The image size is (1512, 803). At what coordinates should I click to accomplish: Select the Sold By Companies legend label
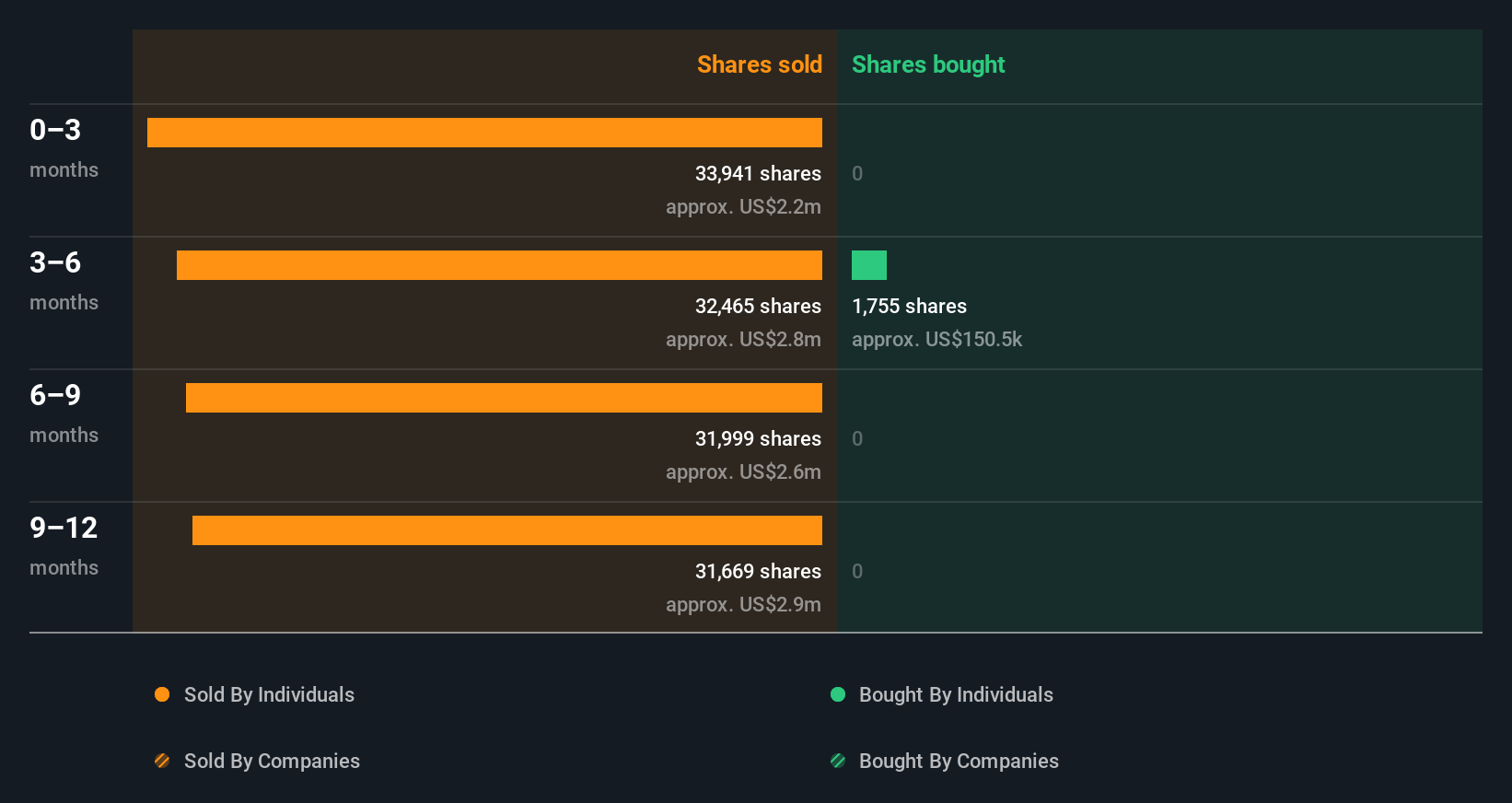(272, 761)
